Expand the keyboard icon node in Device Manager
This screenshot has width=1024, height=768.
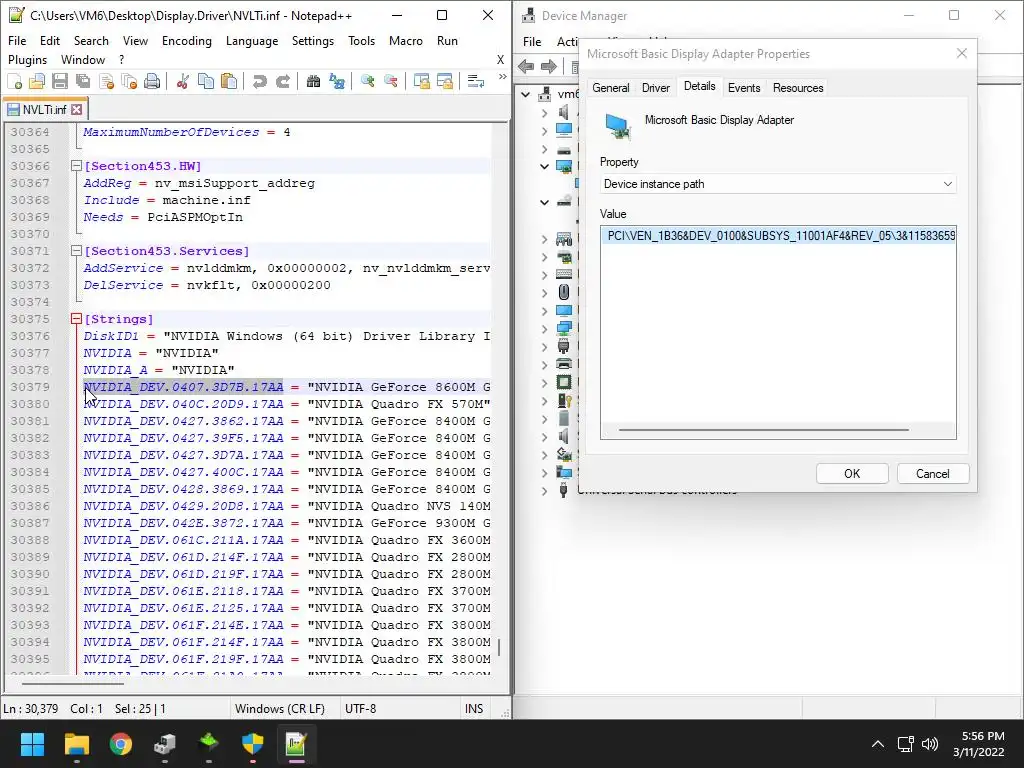545,275
